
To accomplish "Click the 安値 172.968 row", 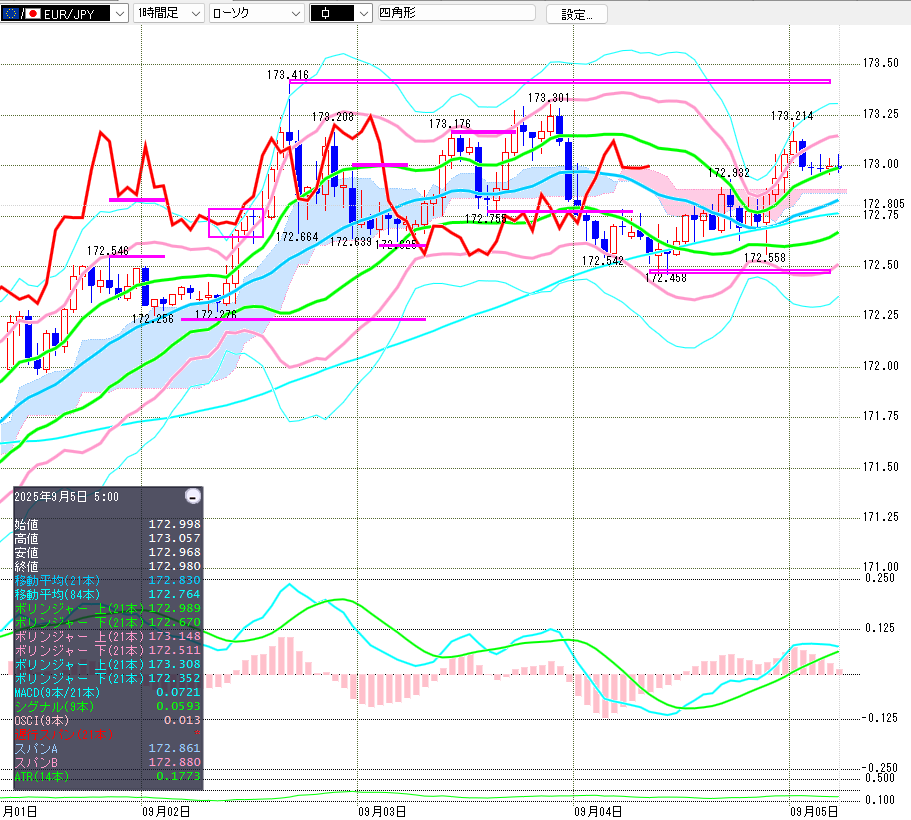I will [x=107, y=552].
